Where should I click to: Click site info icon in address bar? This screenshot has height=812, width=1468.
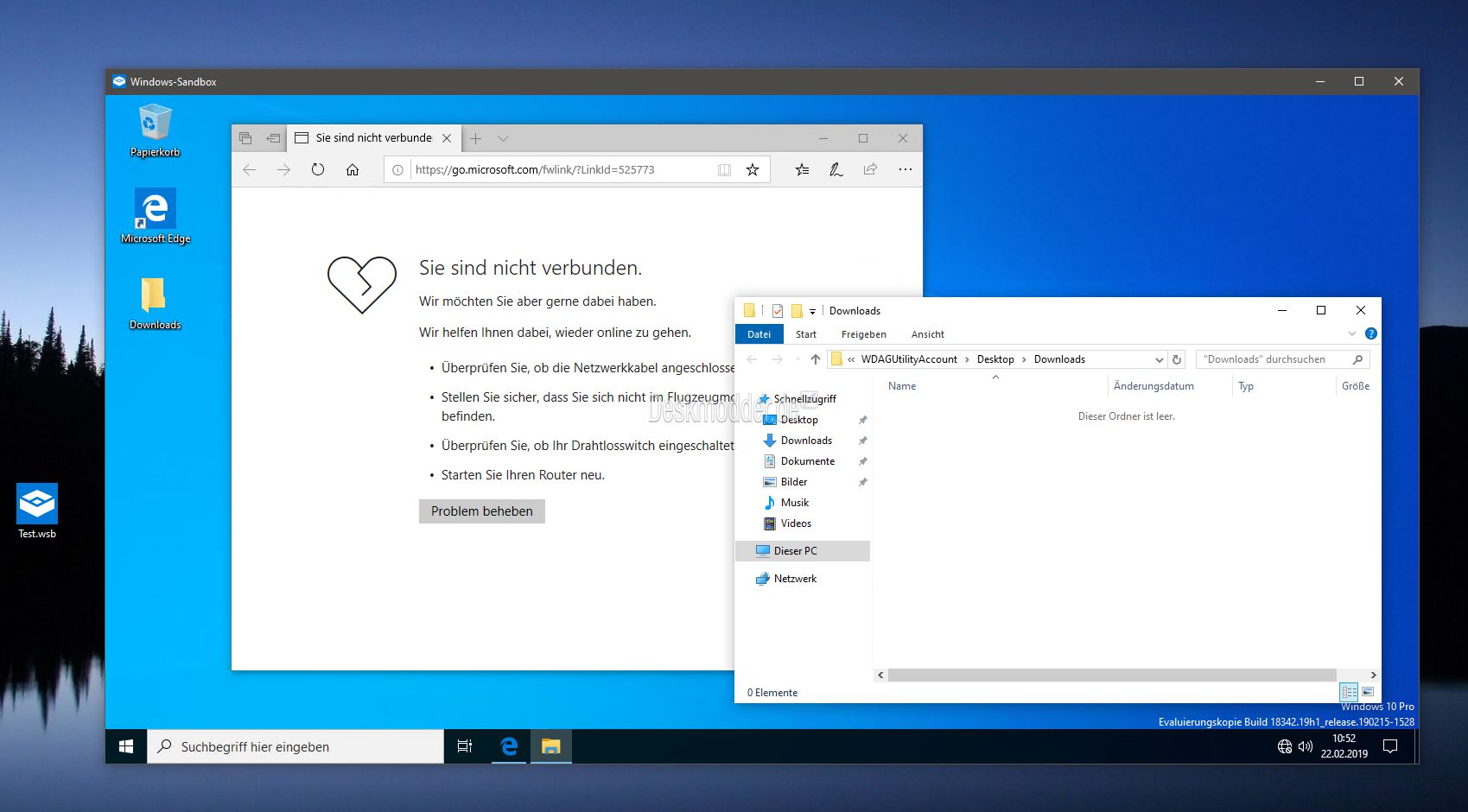click(397, 169)
